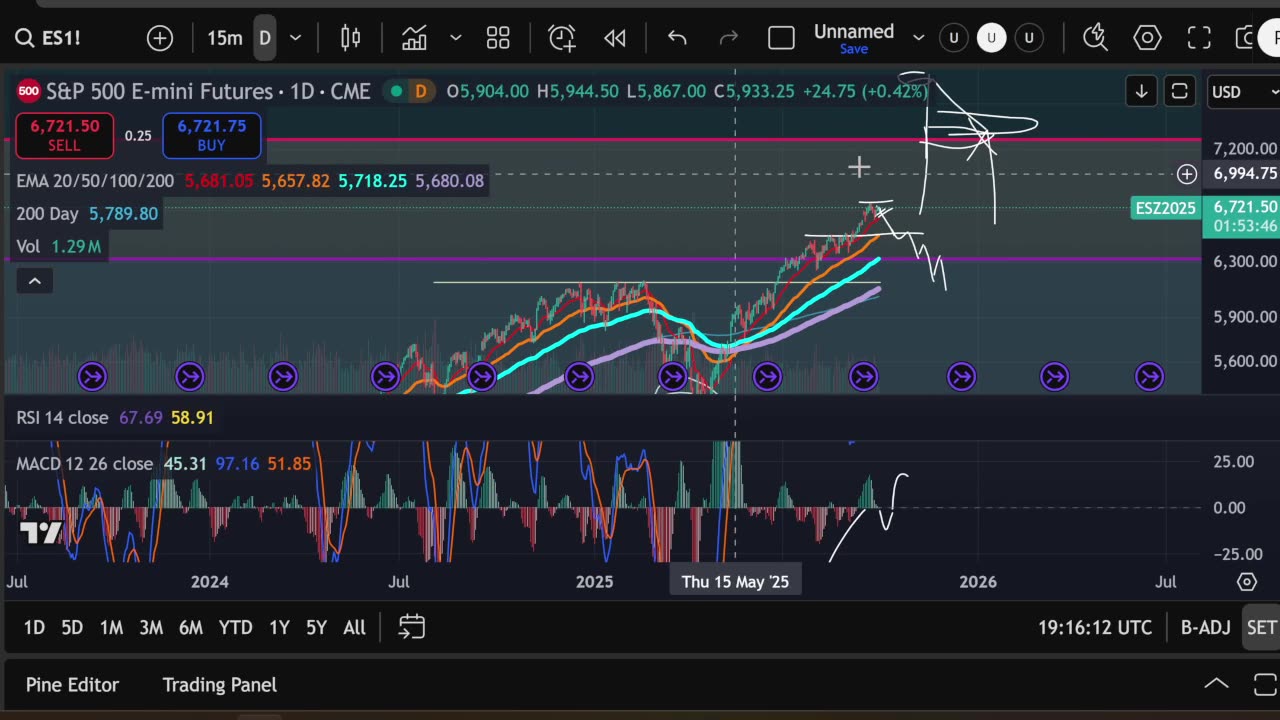Image resolution: width=1280 pixels, height=720 pixels.
Task: Click the orange D badge beside CME
Action: coord(421,91)
